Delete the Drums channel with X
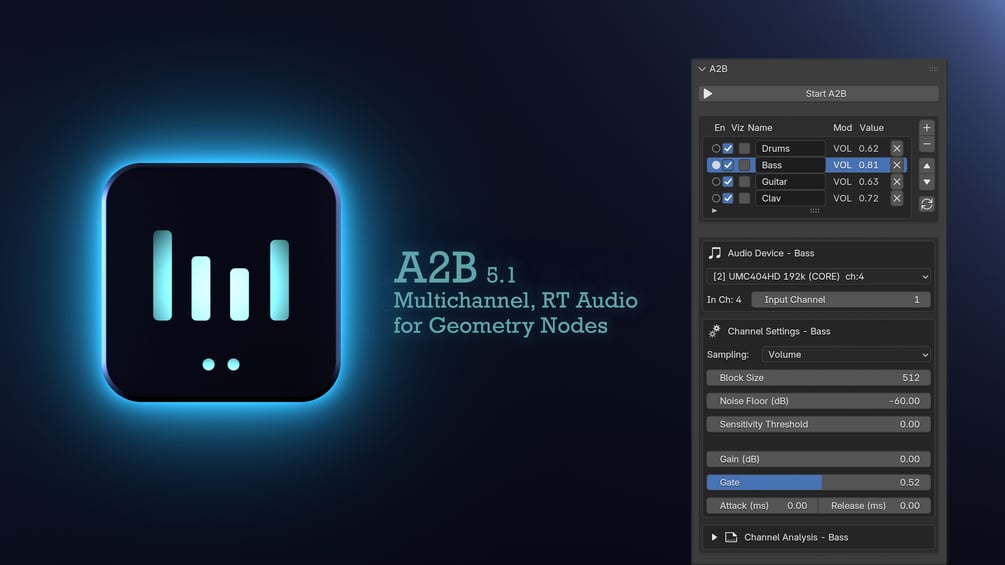This screenshot has height=565, width=1005. pyautogui.click(x=897, y=148)
